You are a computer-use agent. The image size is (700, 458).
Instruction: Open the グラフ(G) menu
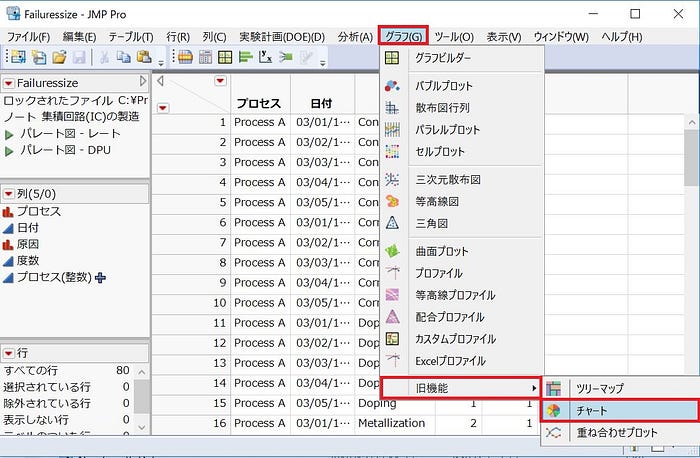point(404,36)
